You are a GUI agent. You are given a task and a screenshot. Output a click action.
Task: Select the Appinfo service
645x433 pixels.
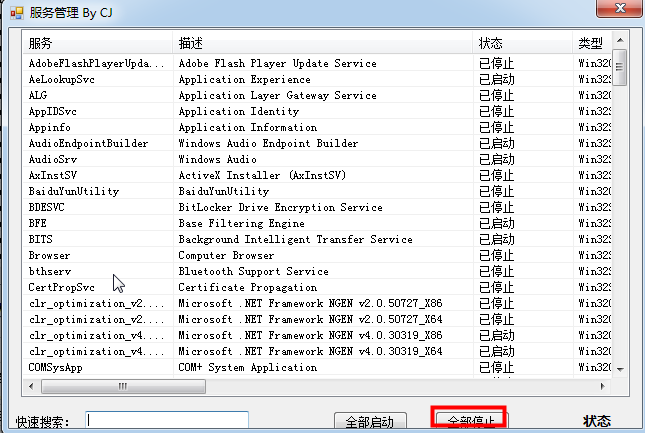point(49,127)
